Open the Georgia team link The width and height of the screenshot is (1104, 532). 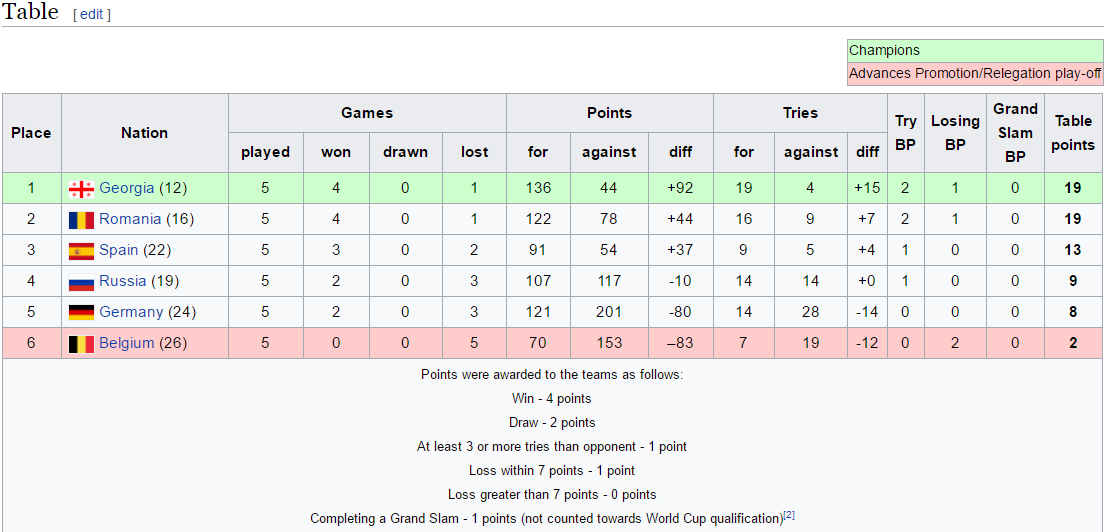[127, 188]
